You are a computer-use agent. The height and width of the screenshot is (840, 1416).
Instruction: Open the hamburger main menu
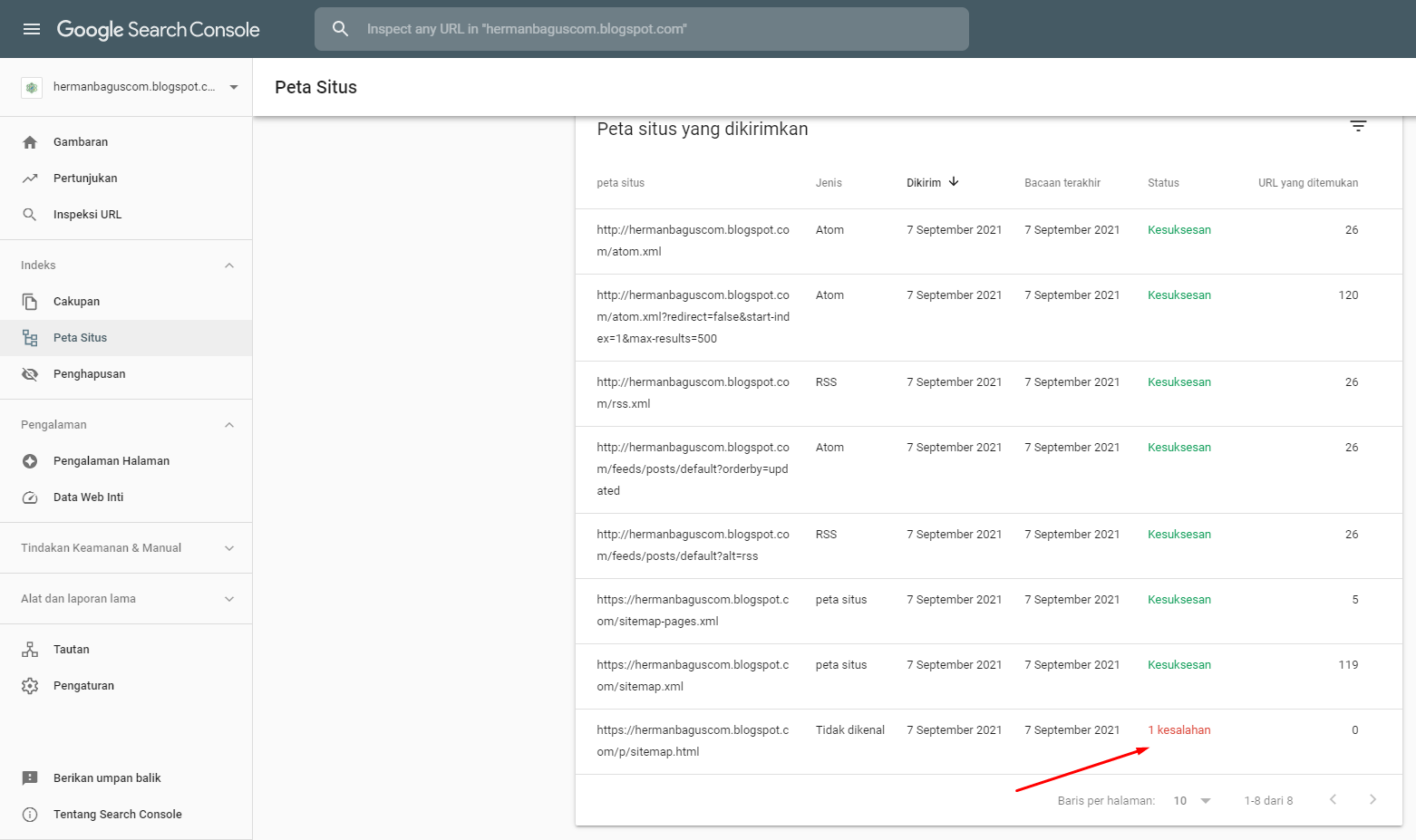[32, 29]
